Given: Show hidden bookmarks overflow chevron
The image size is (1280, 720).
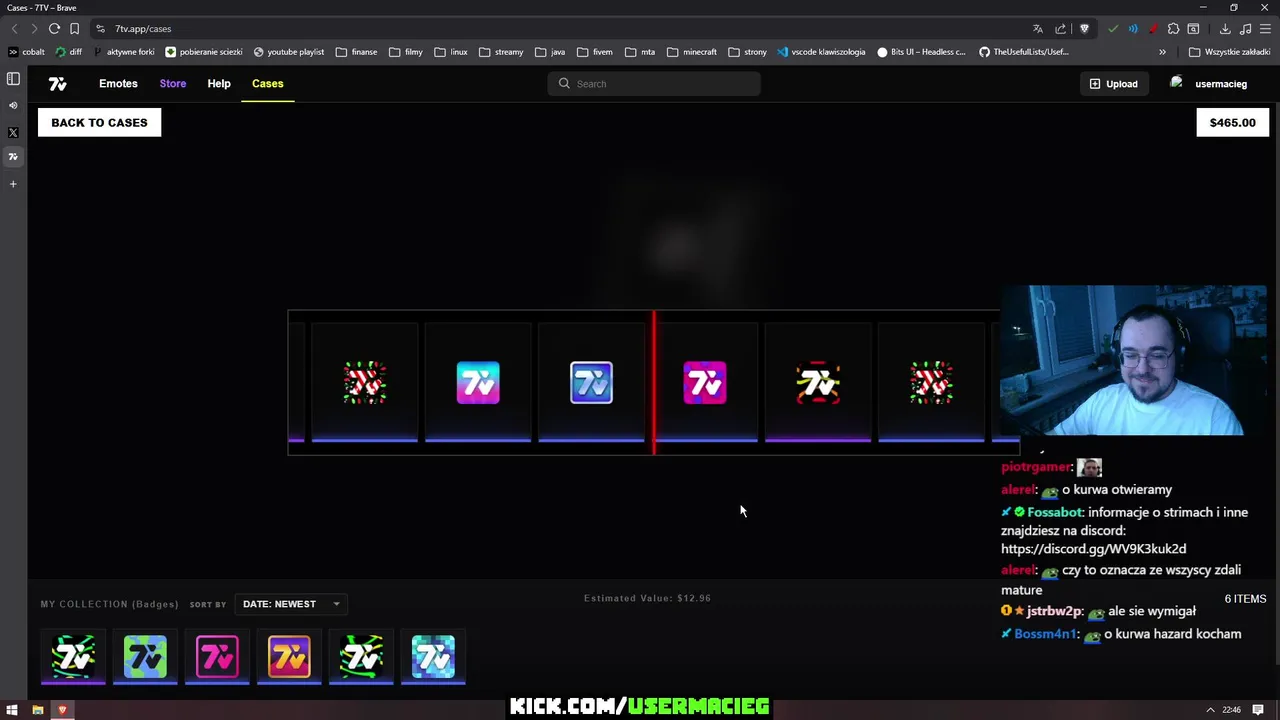Looking at the screenshot, I should pos(1162,52).
